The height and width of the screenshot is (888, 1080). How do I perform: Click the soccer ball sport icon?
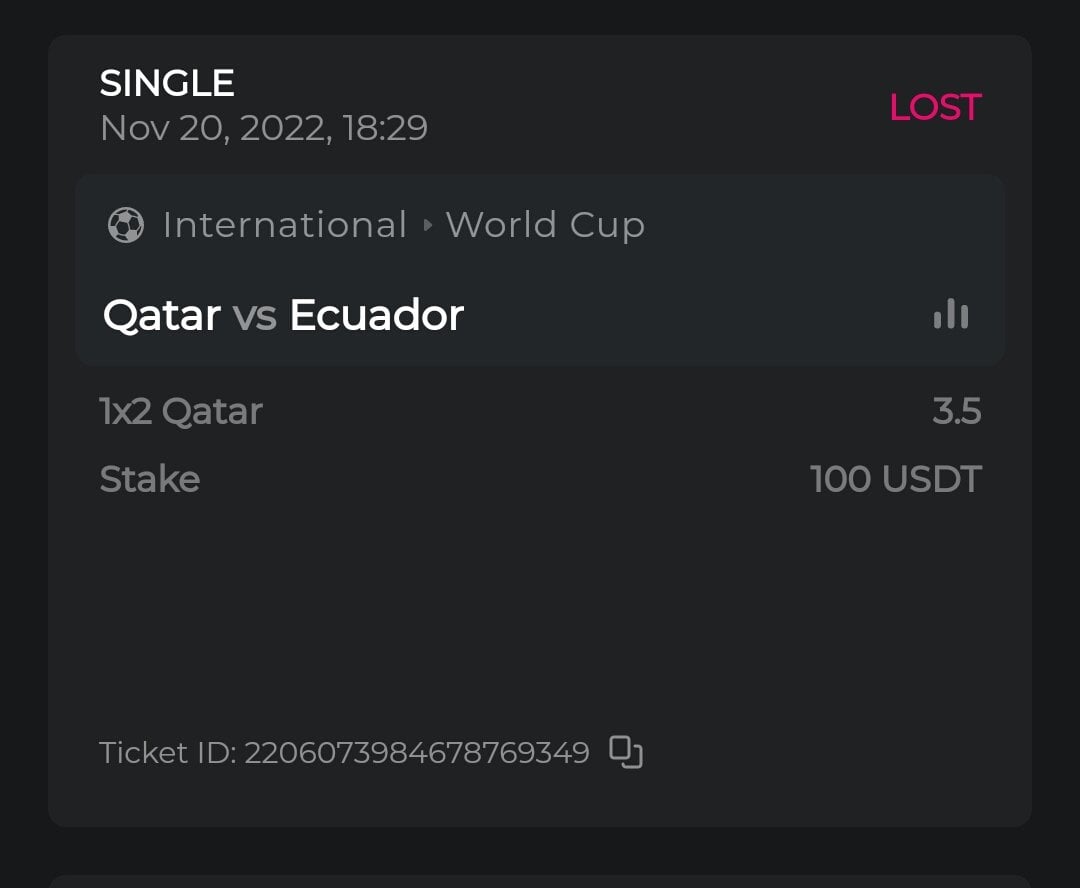click(126, 225)
